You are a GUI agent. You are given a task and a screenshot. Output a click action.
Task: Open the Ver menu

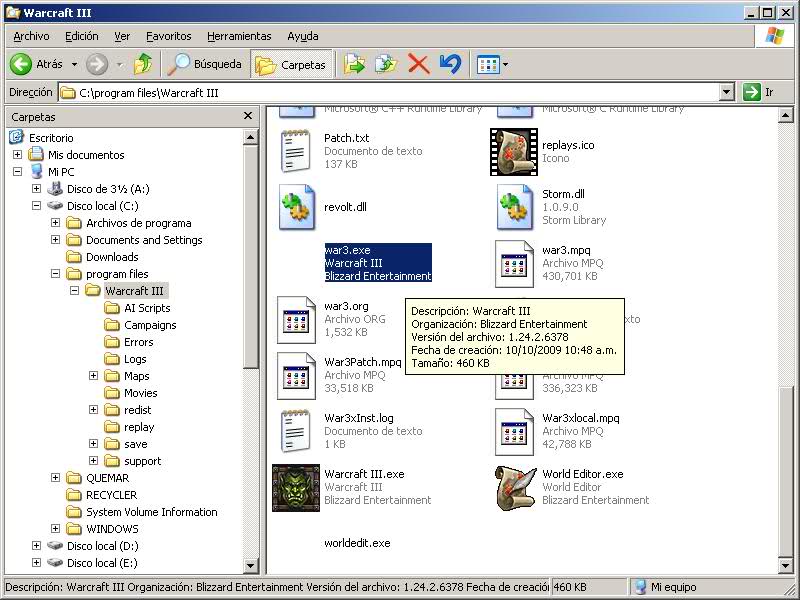(122, 36)
